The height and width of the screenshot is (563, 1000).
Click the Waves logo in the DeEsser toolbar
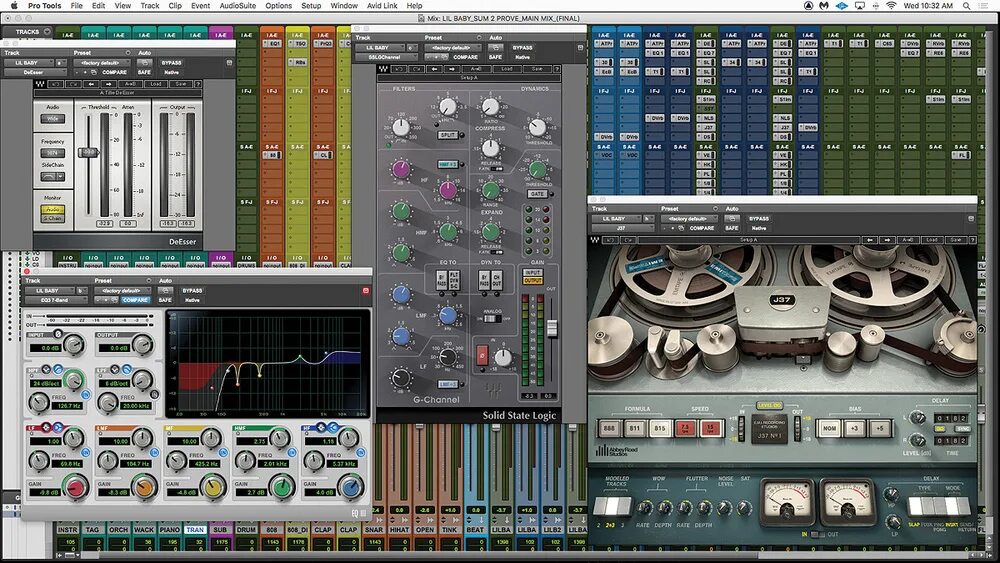click(40, 84)
